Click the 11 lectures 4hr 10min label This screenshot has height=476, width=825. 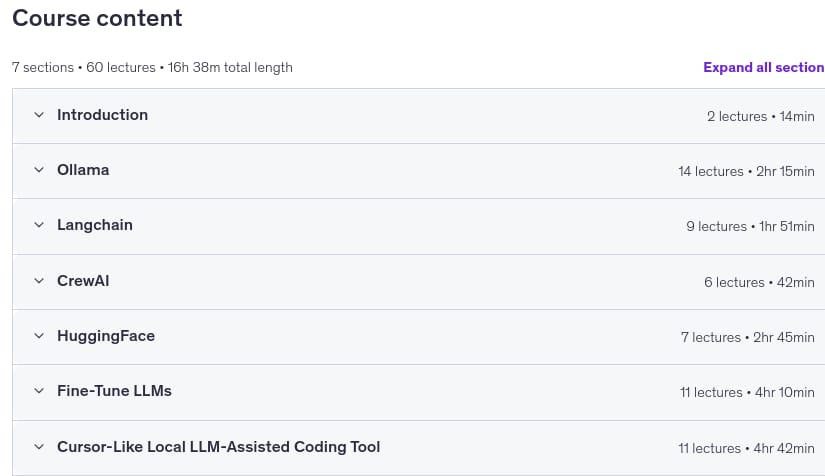(747, 392)
